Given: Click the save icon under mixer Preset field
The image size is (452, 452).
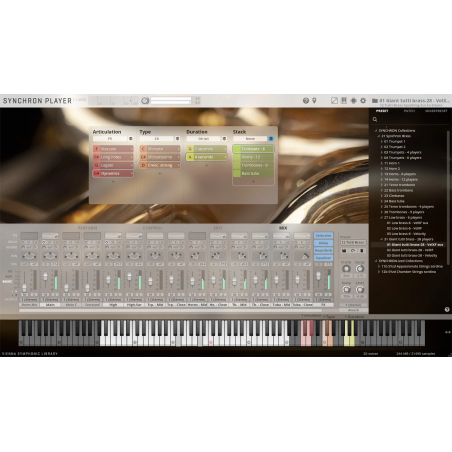Looking at the screenshot, I should [344, 250].
